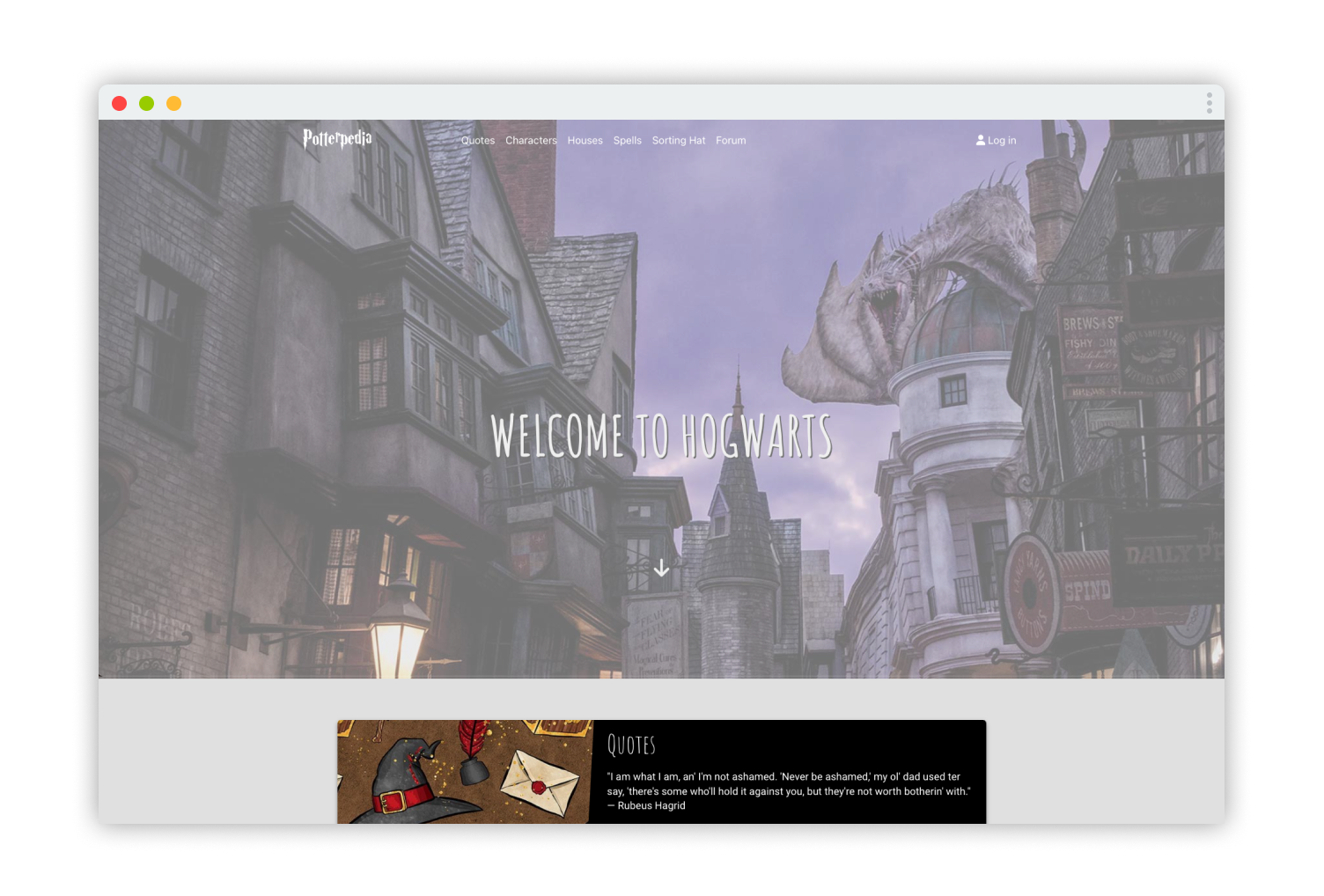Select Spells in the navigation
The width and height of the screenshot is (1324, 896).
click(x=628, y=141)
